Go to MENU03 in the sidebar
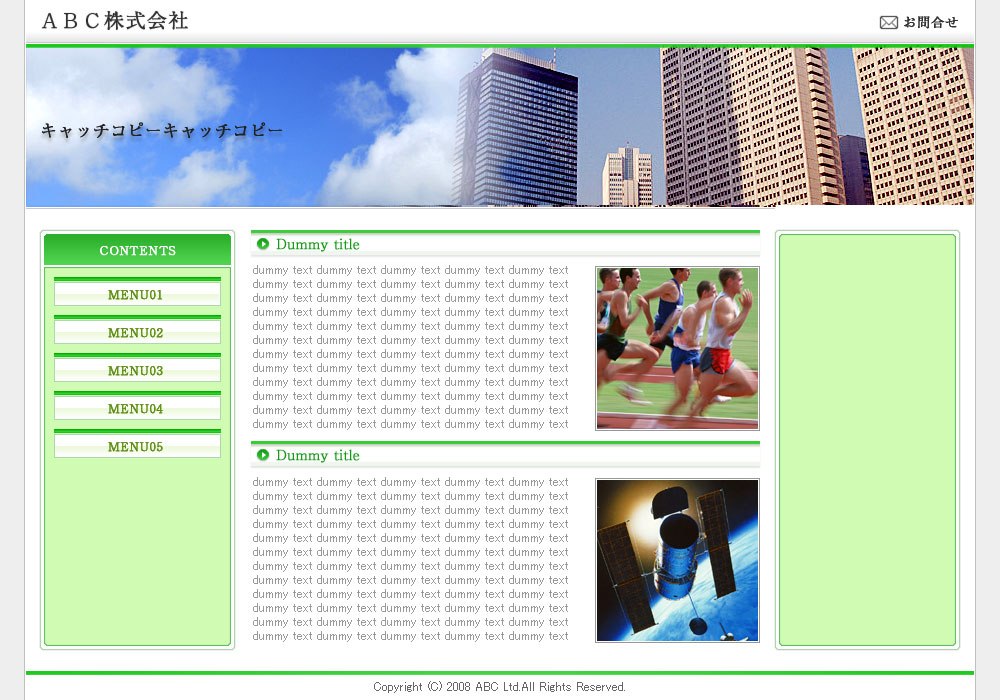The height and width of the screenshot is (700, 1000). coord(136,370)
